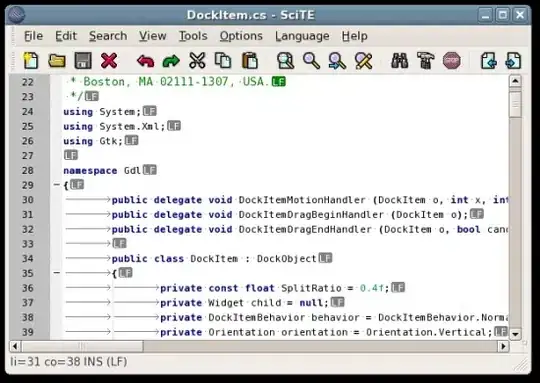This screenshot has height=383, width=540.
Task: Redo change with green arrow icon
Action: (171, 61)
